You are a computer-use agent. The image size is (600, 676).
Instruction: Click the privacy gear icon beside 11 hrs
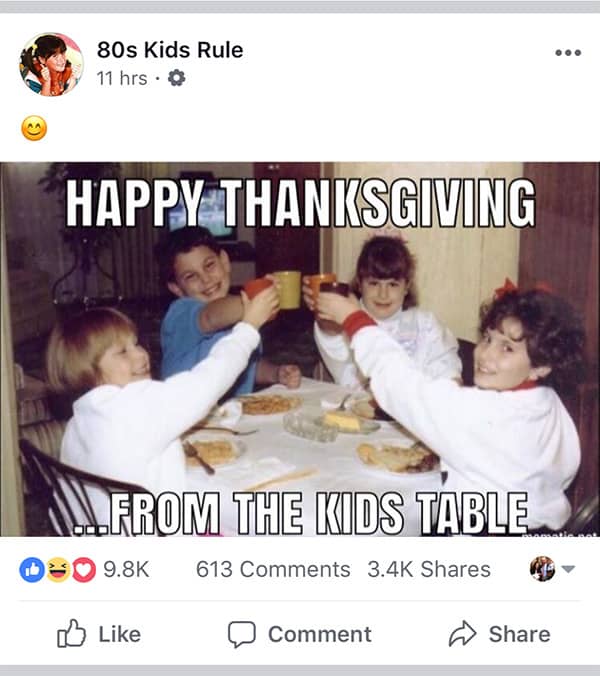click(176, 78)
